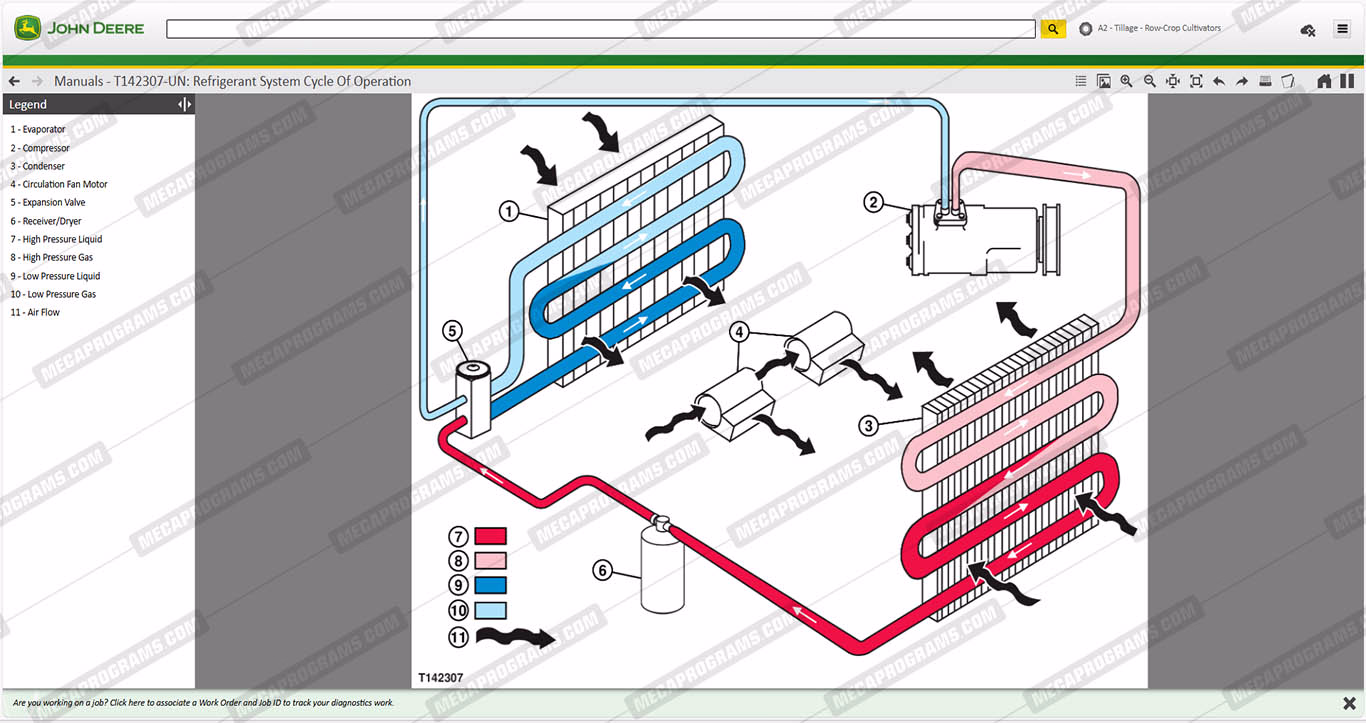1366x723 pixels.
Task: Click the notes page icon
Action: [x=1288, y=81]
